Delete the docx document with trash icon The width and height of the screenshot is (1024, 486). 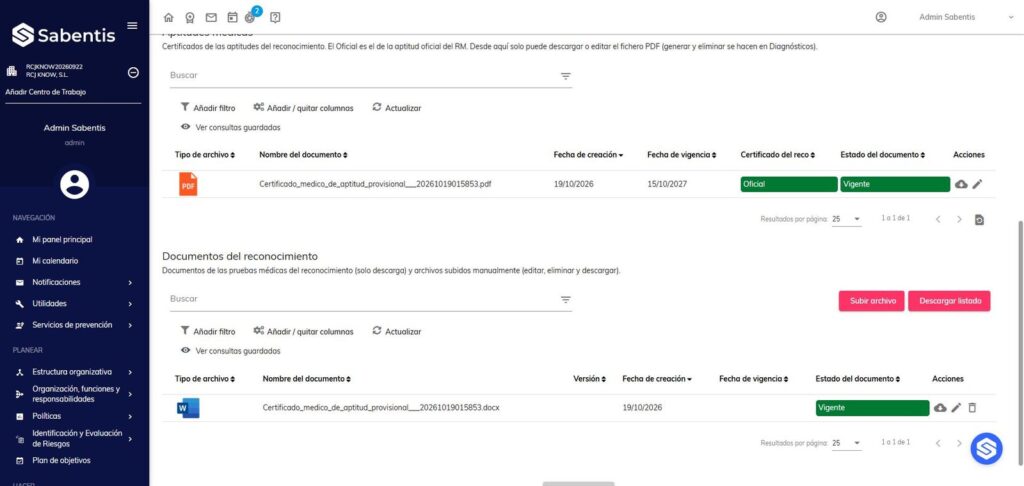click(972, 408)
